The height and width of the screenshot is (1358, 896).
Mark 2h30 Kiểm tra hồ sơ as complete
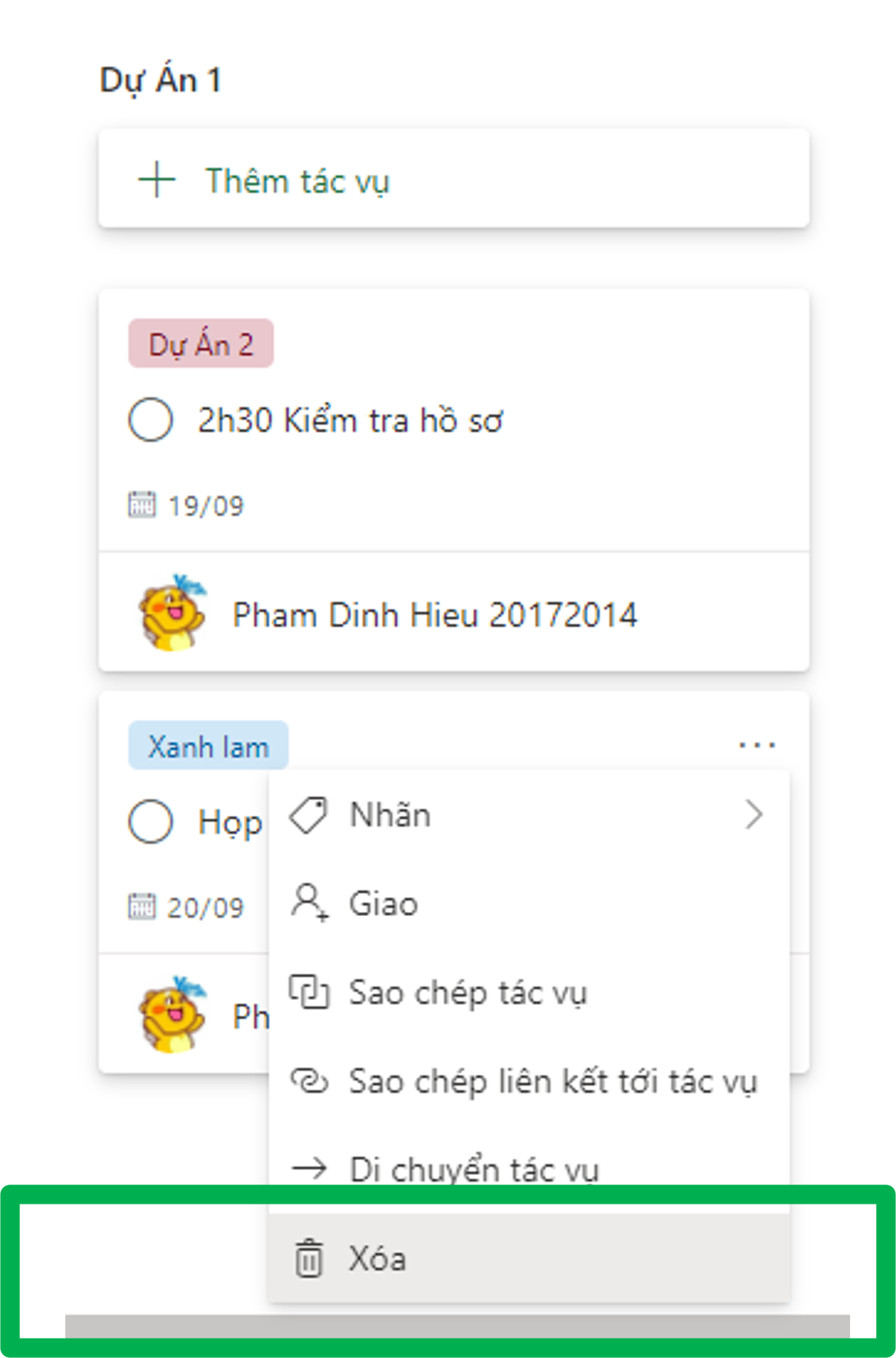(151, 420)
